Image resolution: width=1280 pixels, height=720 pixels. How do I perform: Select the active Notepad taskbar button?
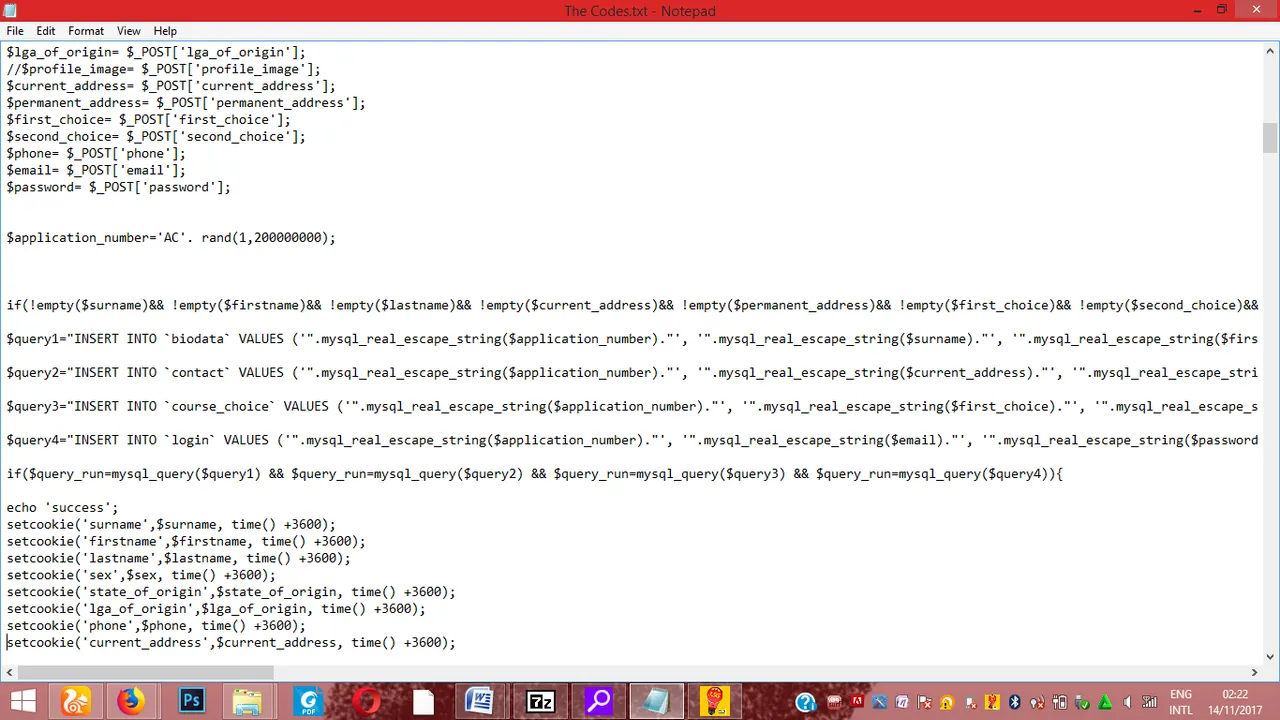tap(656, 701)
